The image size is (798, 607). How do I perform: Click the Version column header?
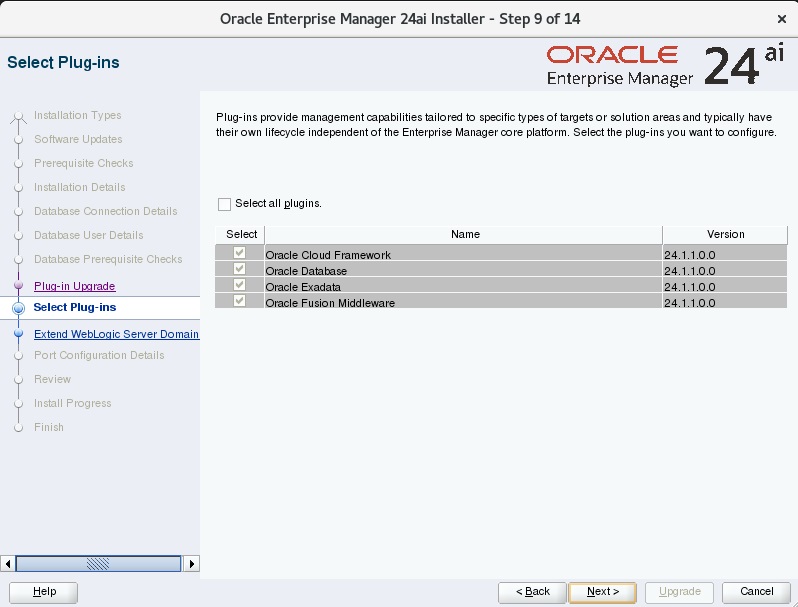coord(725,235)
